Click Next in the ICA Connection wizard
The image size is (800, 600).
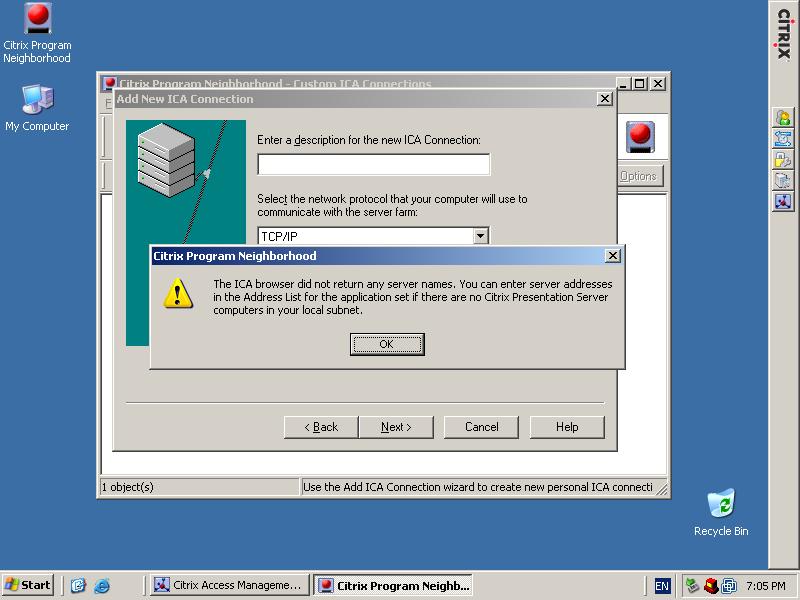[396, 427]
